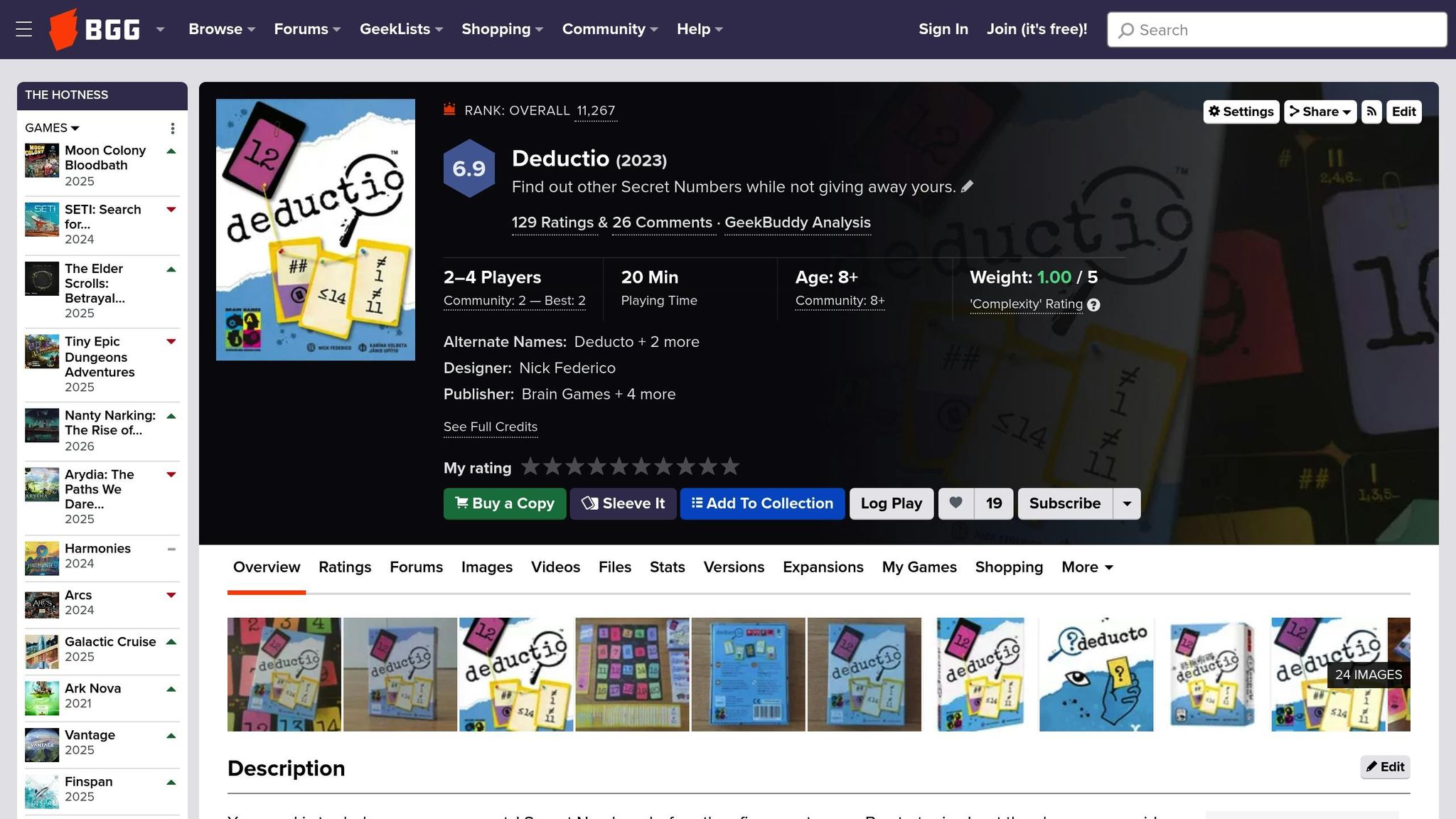Click the Complexity Rating help icon
Image resolution: width=1456 pixels, height=819 pixels.
[1093, 305]
